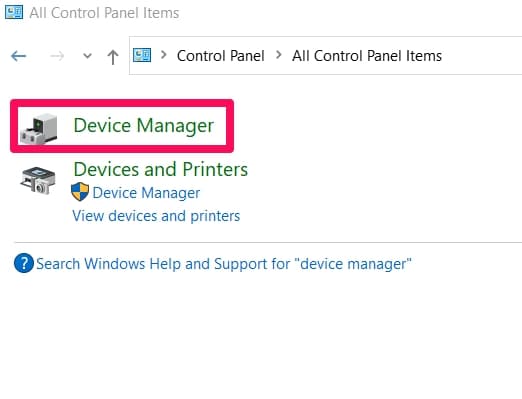
Task: Click the Control Panel icon in address bar
Action: (142, 55)
